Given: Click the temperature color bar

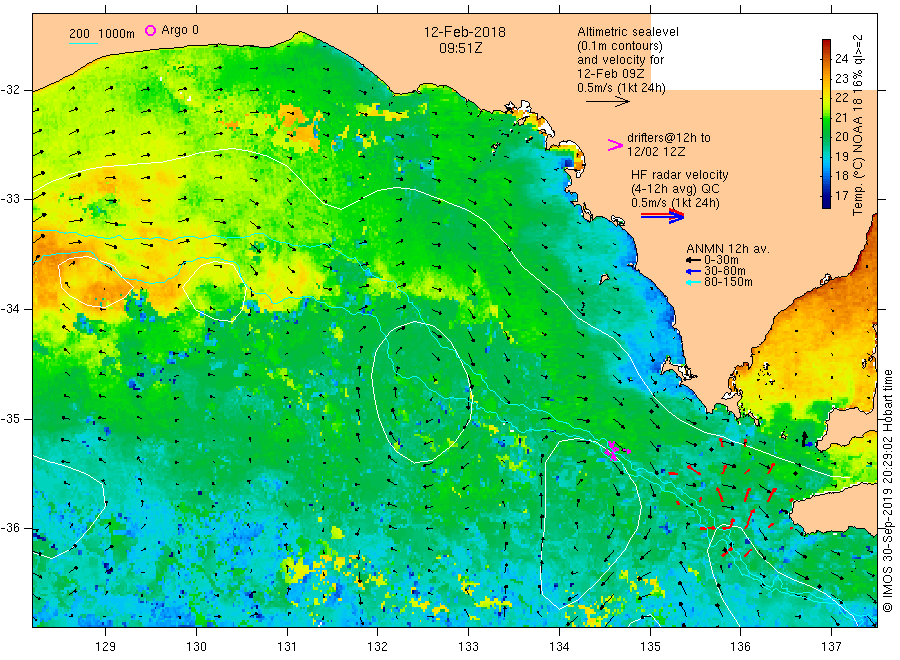Looking at the screenshot, I should 827,123.
